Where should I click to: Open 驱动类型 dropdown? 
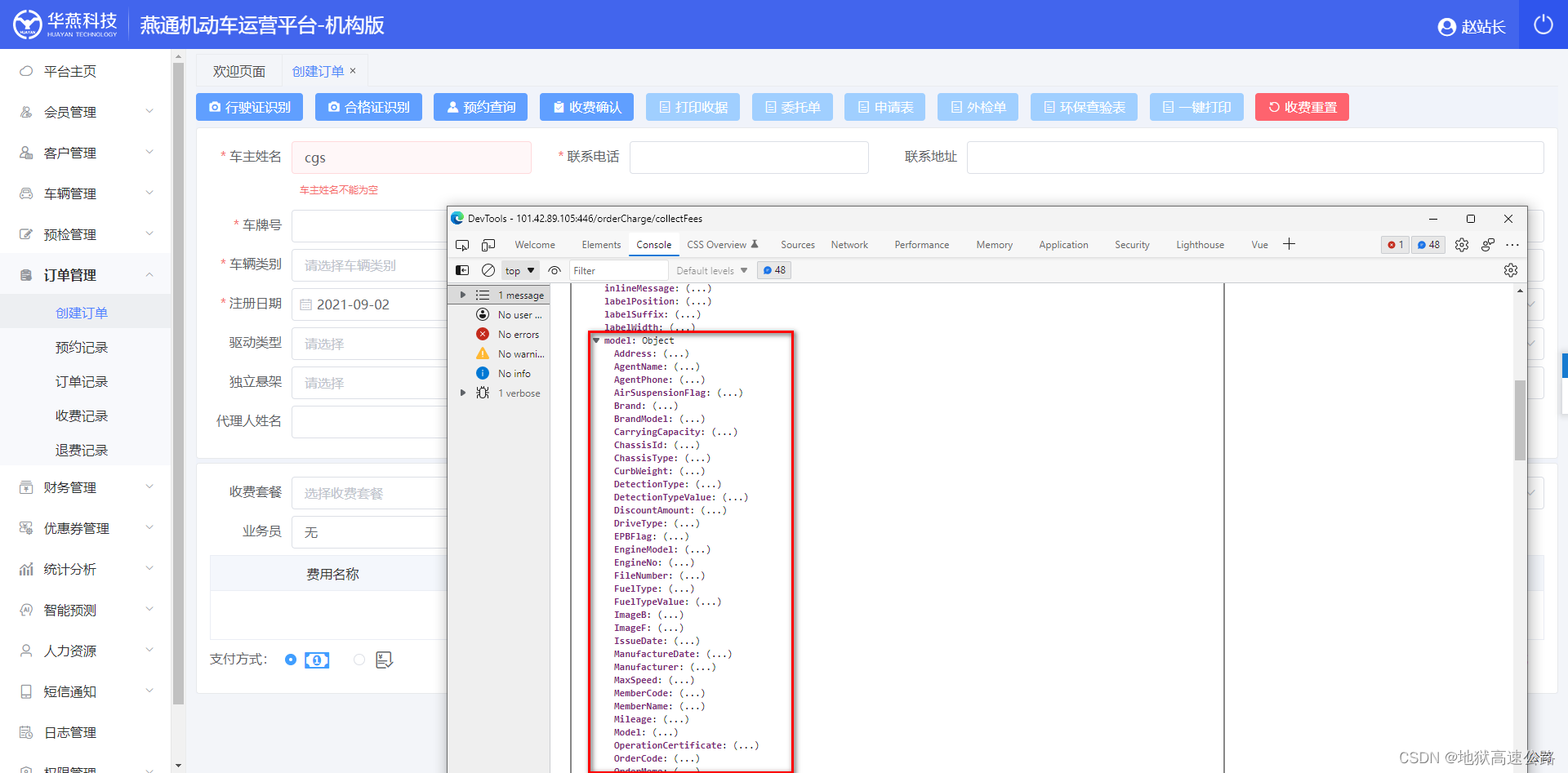pos(369,344)
